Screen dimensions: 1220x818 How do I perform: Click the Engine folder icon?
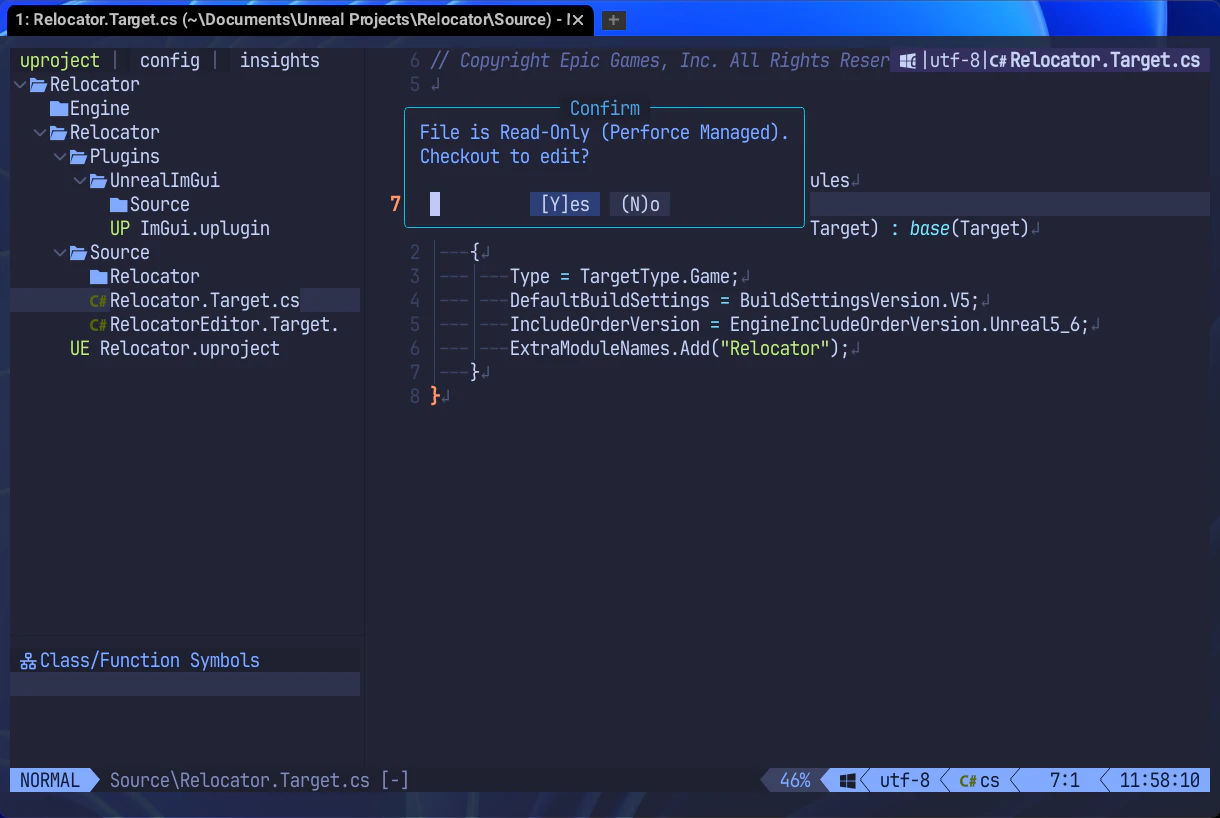coord(59,109)
